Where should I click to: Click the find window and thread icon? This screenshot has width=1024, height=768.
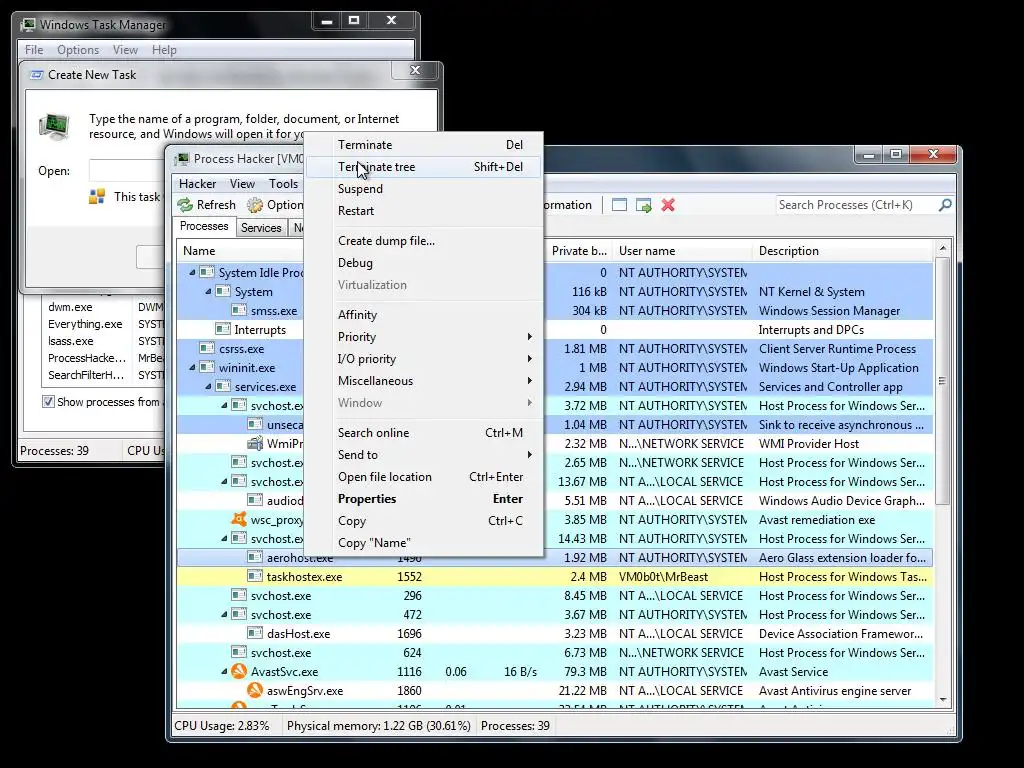click(643, 205)
